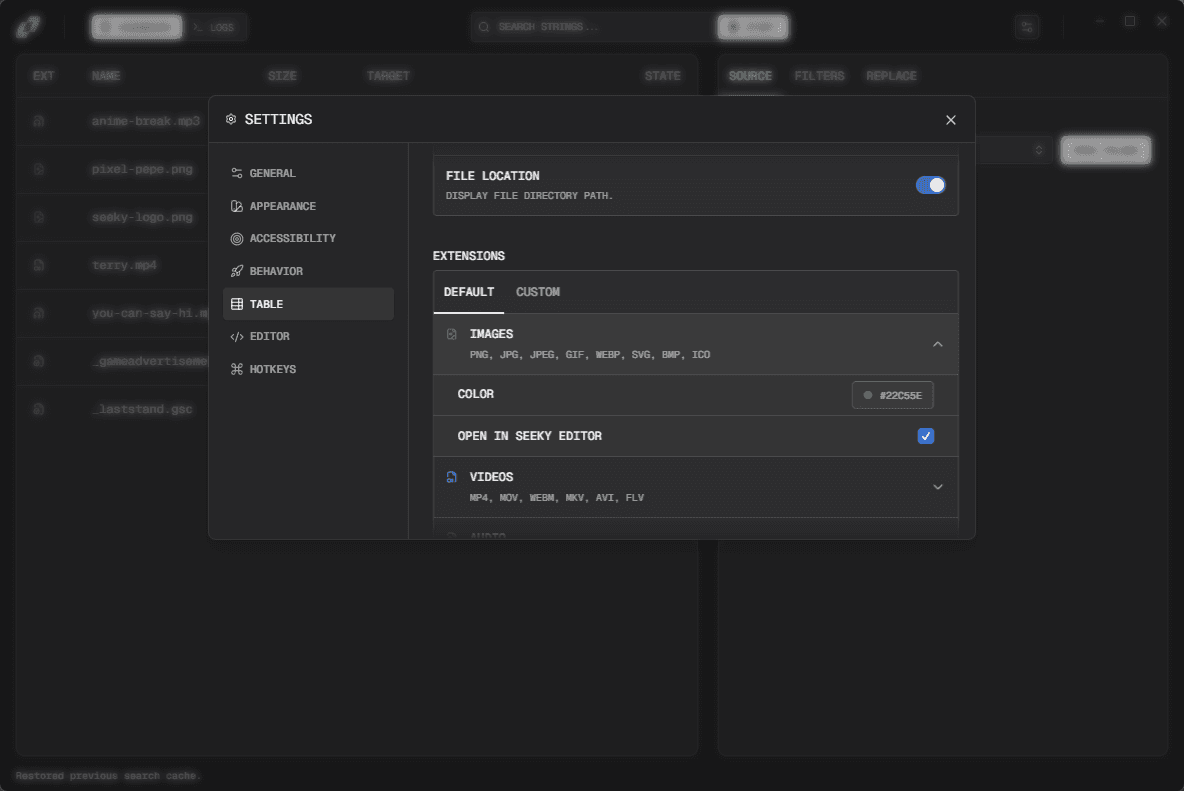Expand the Videos extension group

937,487
